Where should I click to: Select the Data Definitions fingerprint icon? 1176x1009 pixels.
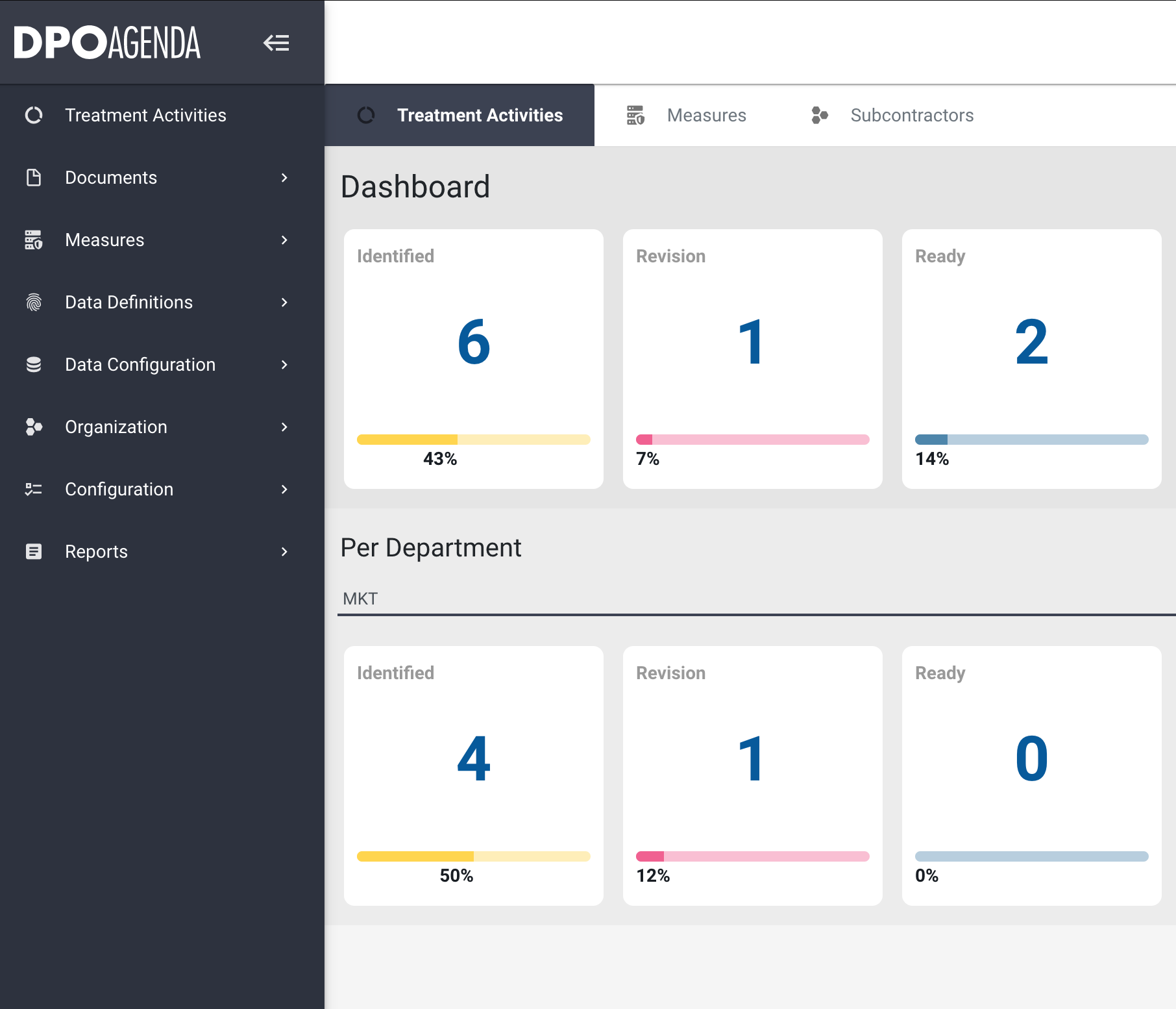click(33, 302)
